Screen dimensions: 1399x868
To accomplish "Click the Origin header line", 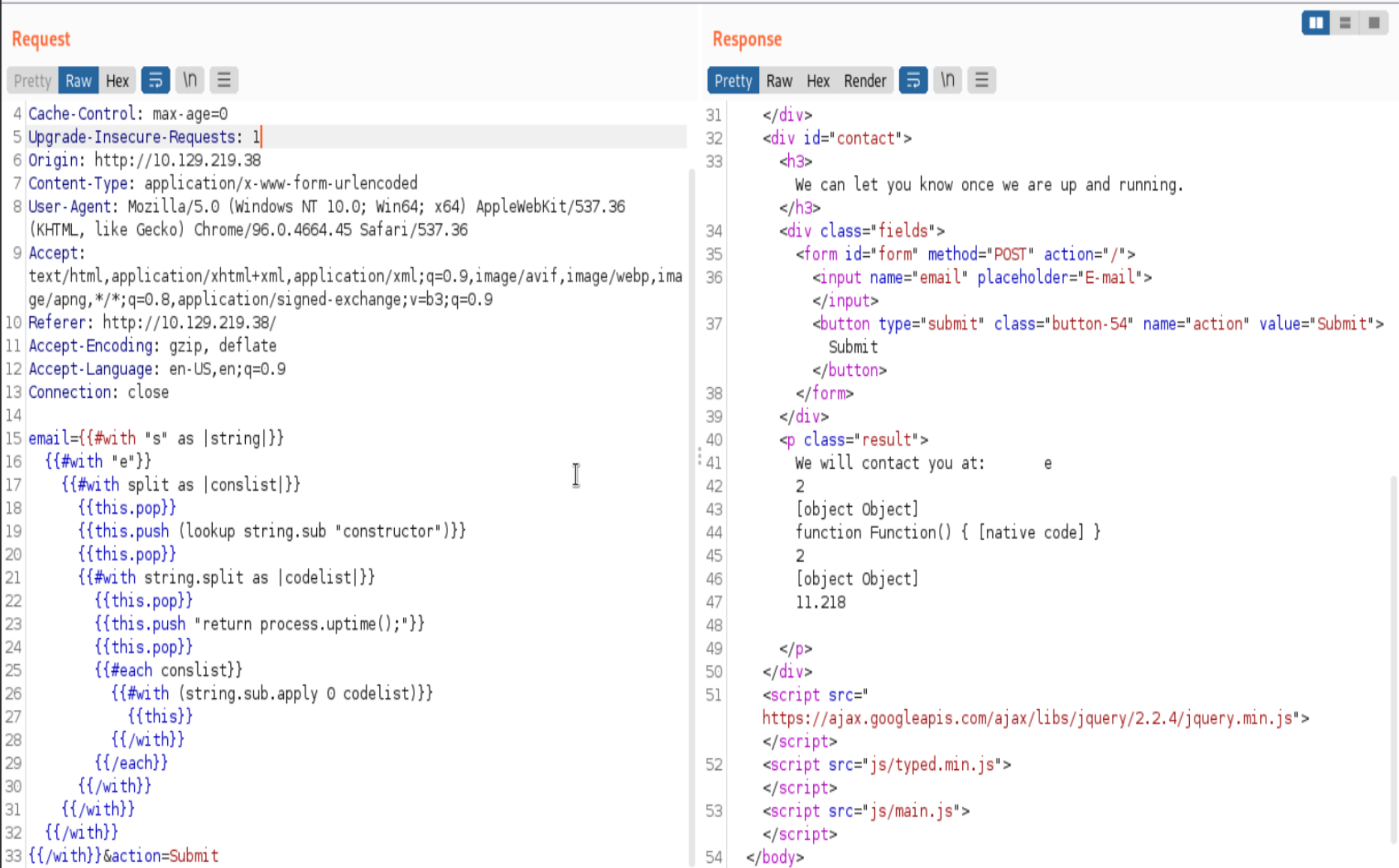I will click(x=145, y=160).
